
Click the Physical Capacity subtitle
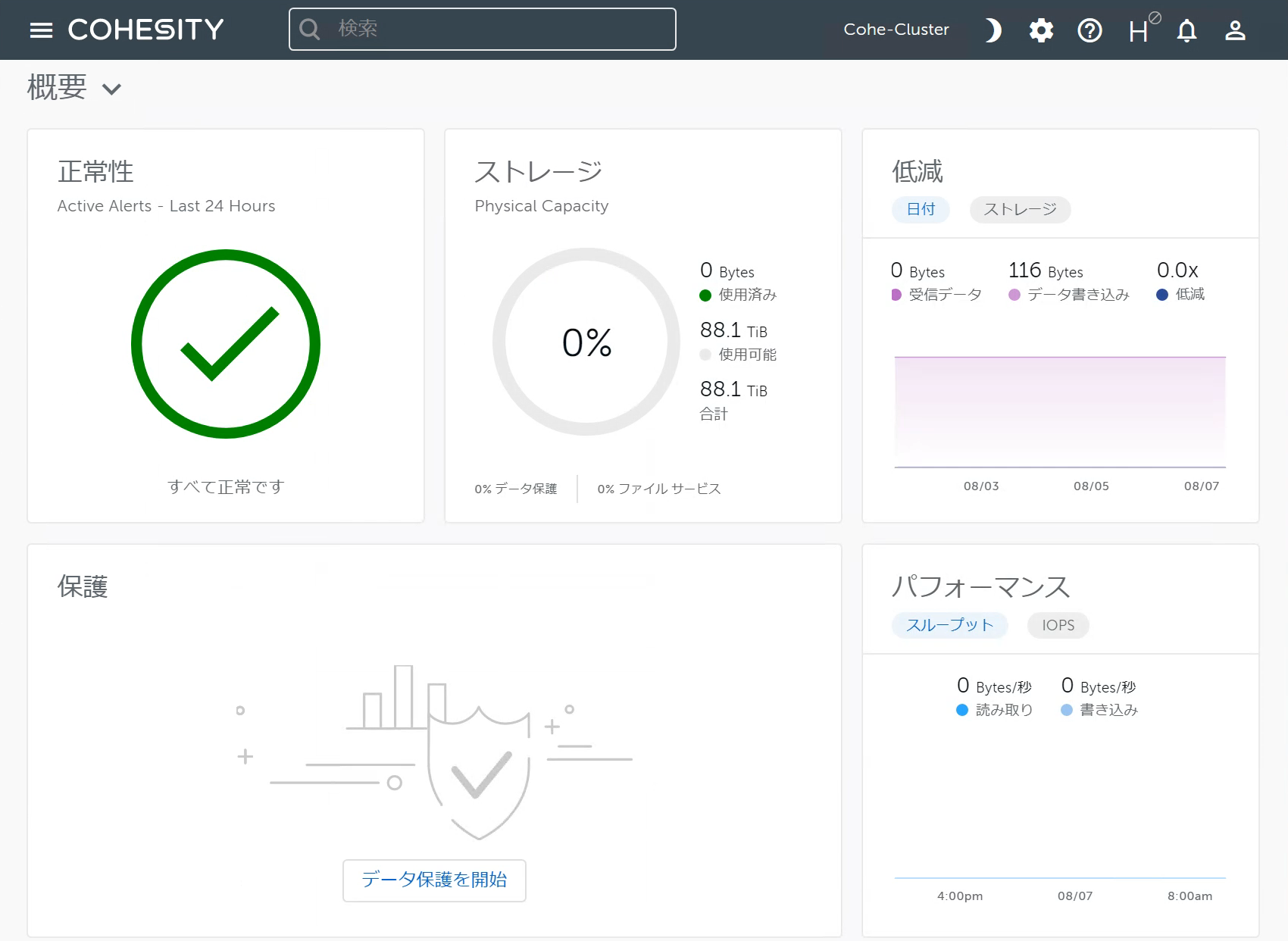pos(542,206)
